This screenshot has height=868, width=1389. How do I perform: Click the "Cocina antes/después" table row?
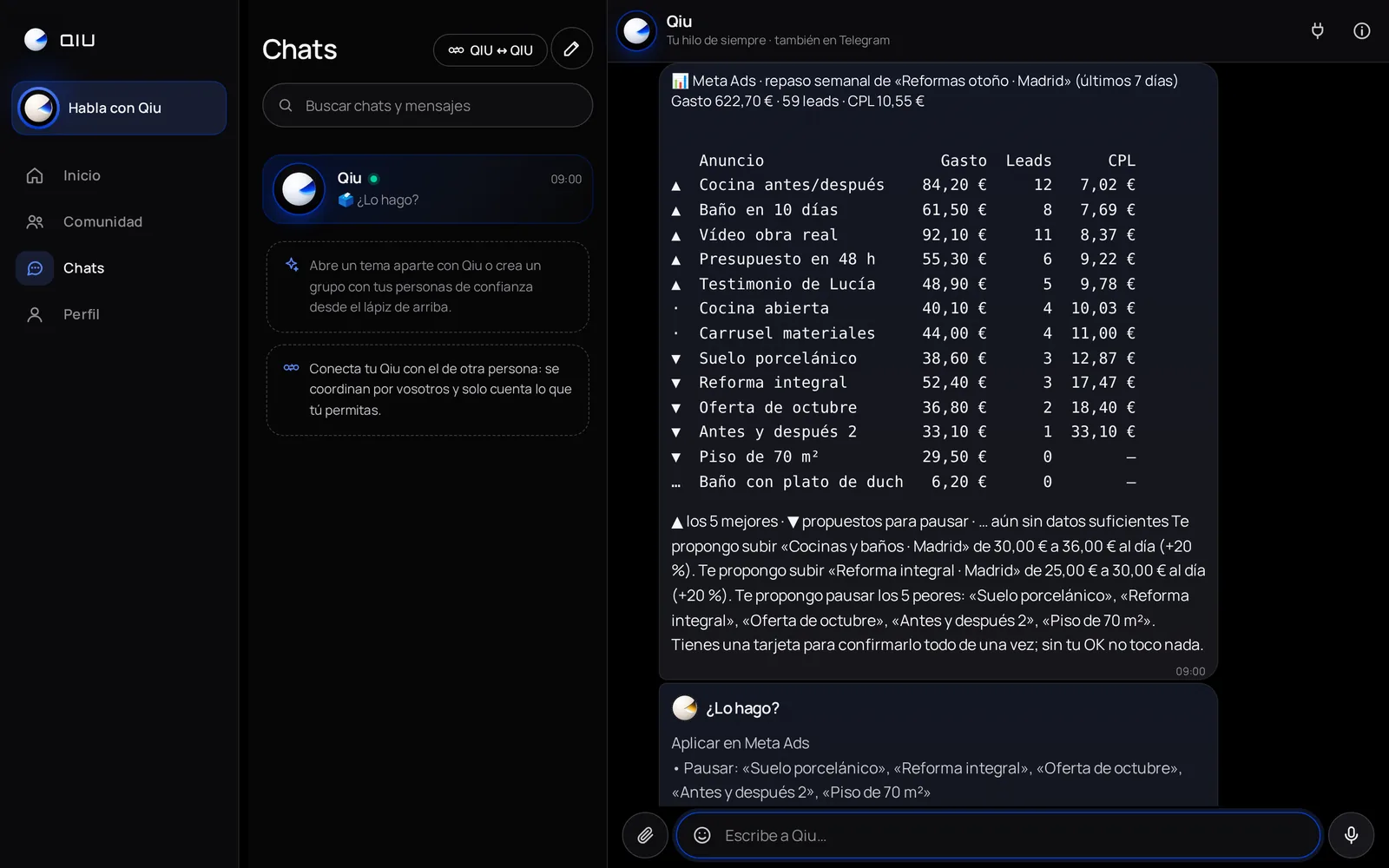click(903, 185)
